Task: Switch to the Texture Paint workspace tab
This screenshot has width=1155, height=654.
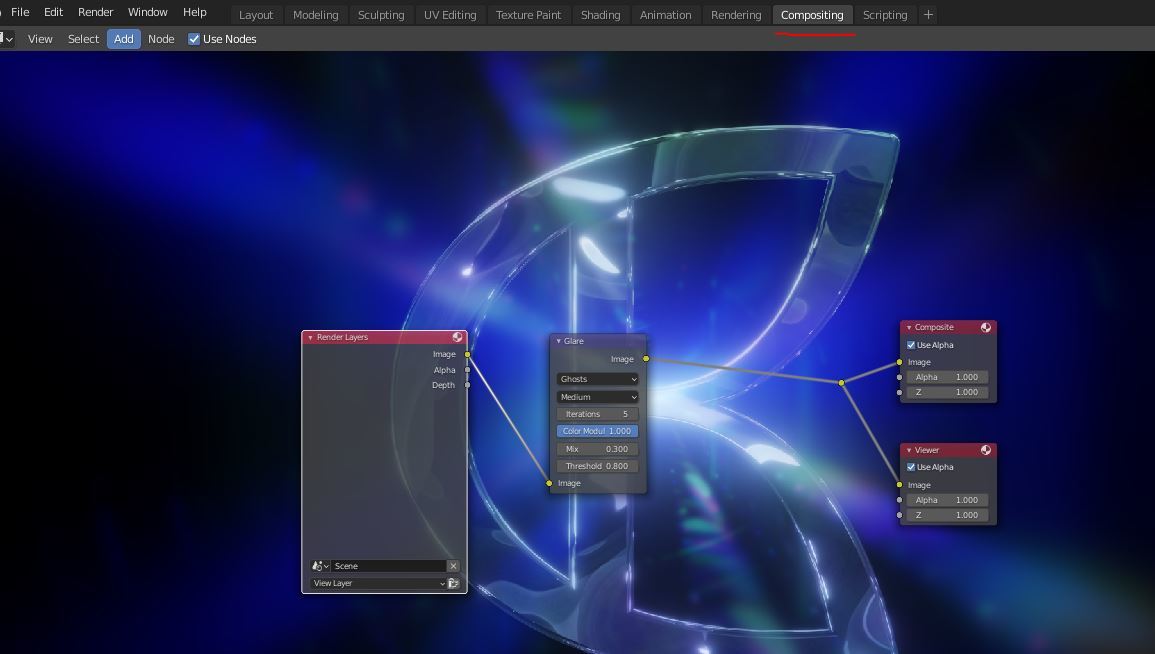Action: point(528,15)
